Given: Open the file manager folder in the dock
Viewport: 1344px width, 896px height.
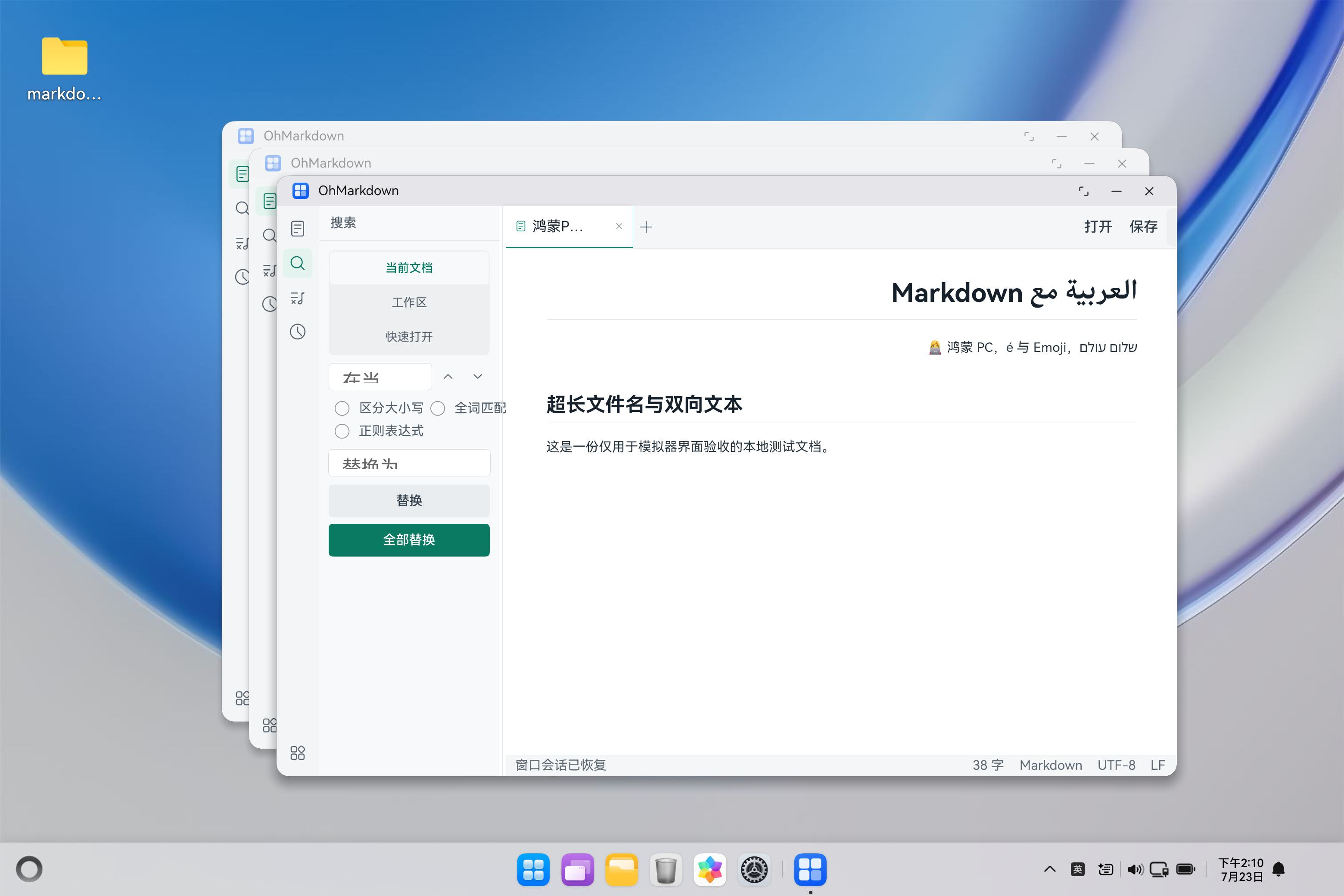Looking at the screenshot, I should pos(621,870).
